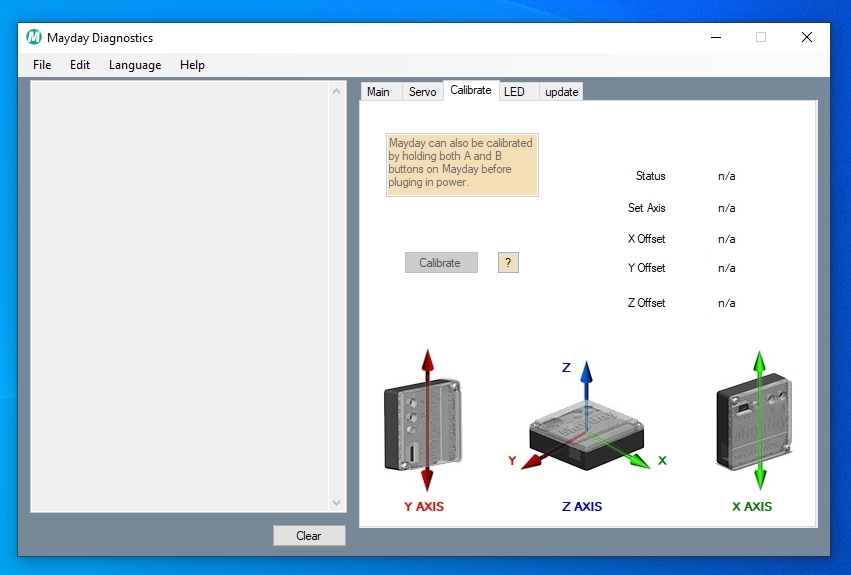851x575 pixels.
Task: Open the Language menu
Action: pyautogui.click(x=135, y=65)
